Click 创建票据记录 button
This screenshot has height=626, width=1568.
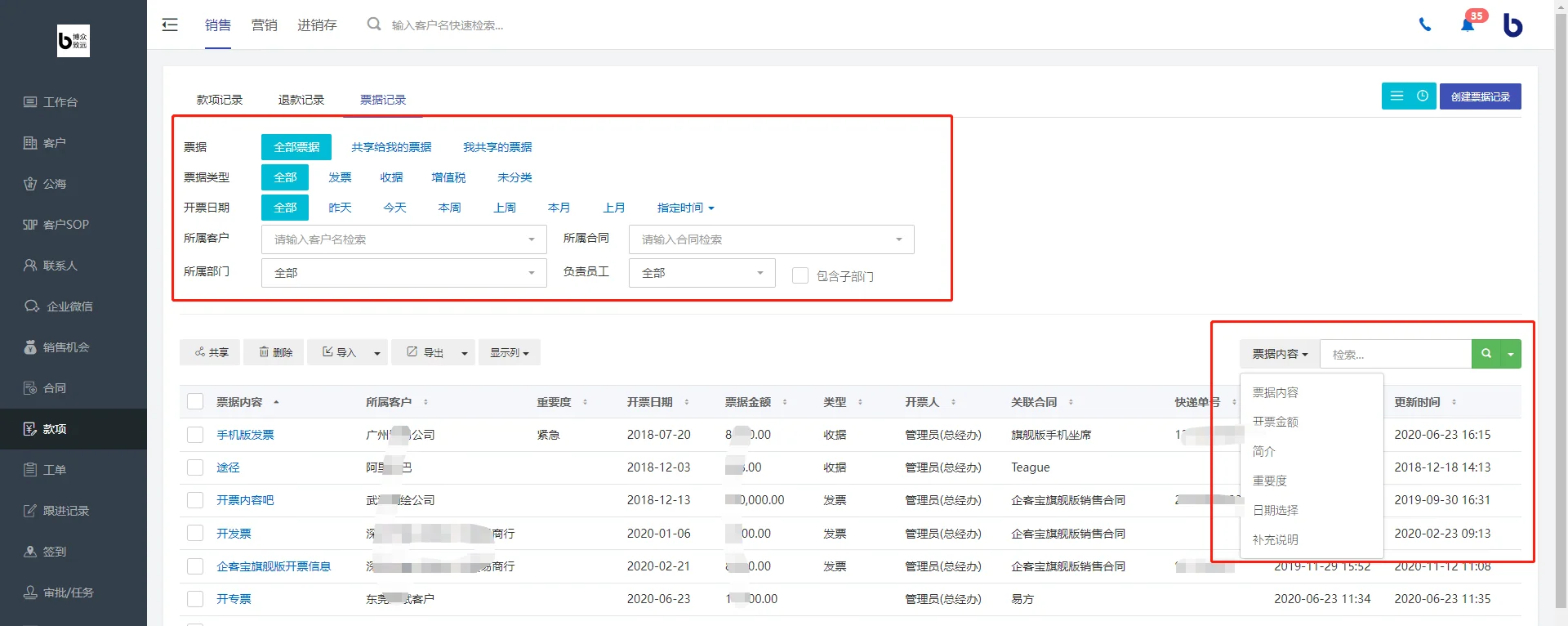1481,96
